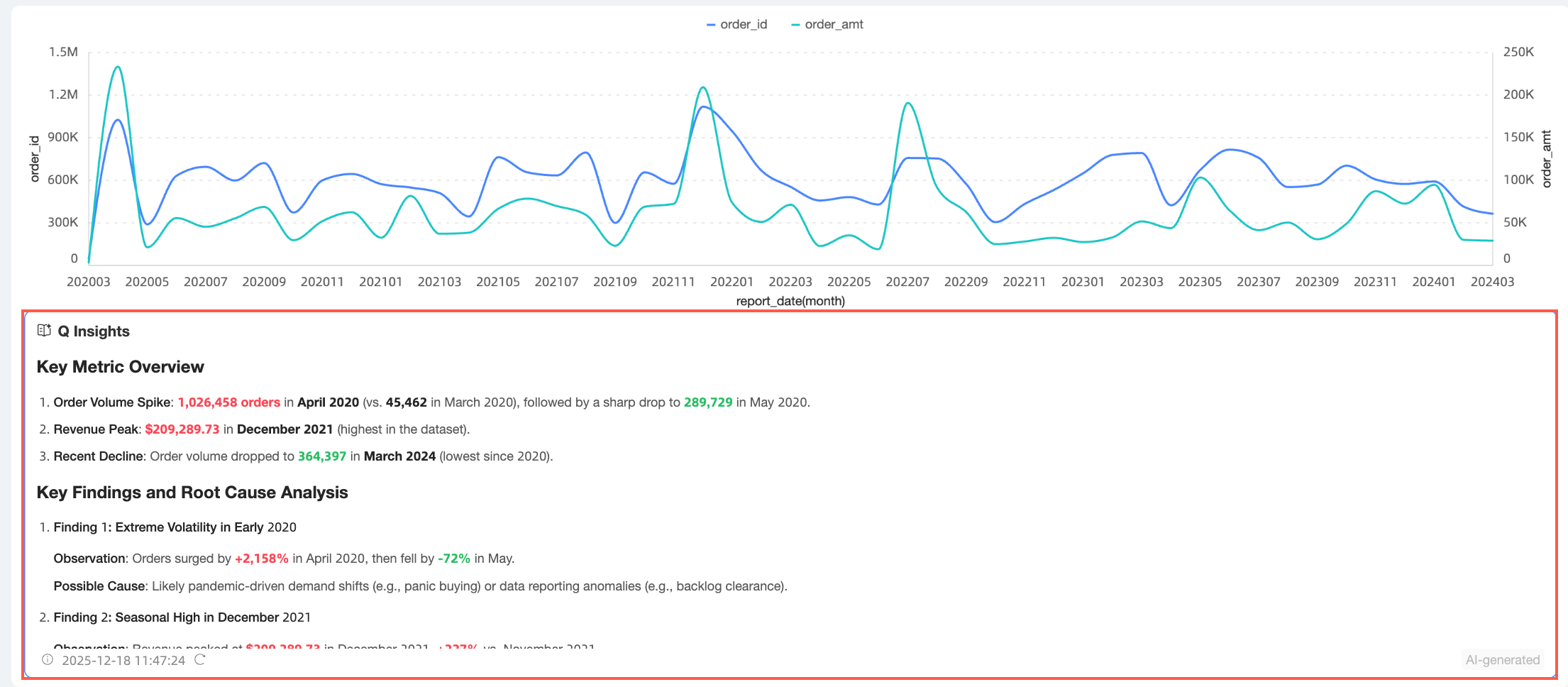
Task: Click the green 364,397 order volume value
Action: tap(322, 456)
